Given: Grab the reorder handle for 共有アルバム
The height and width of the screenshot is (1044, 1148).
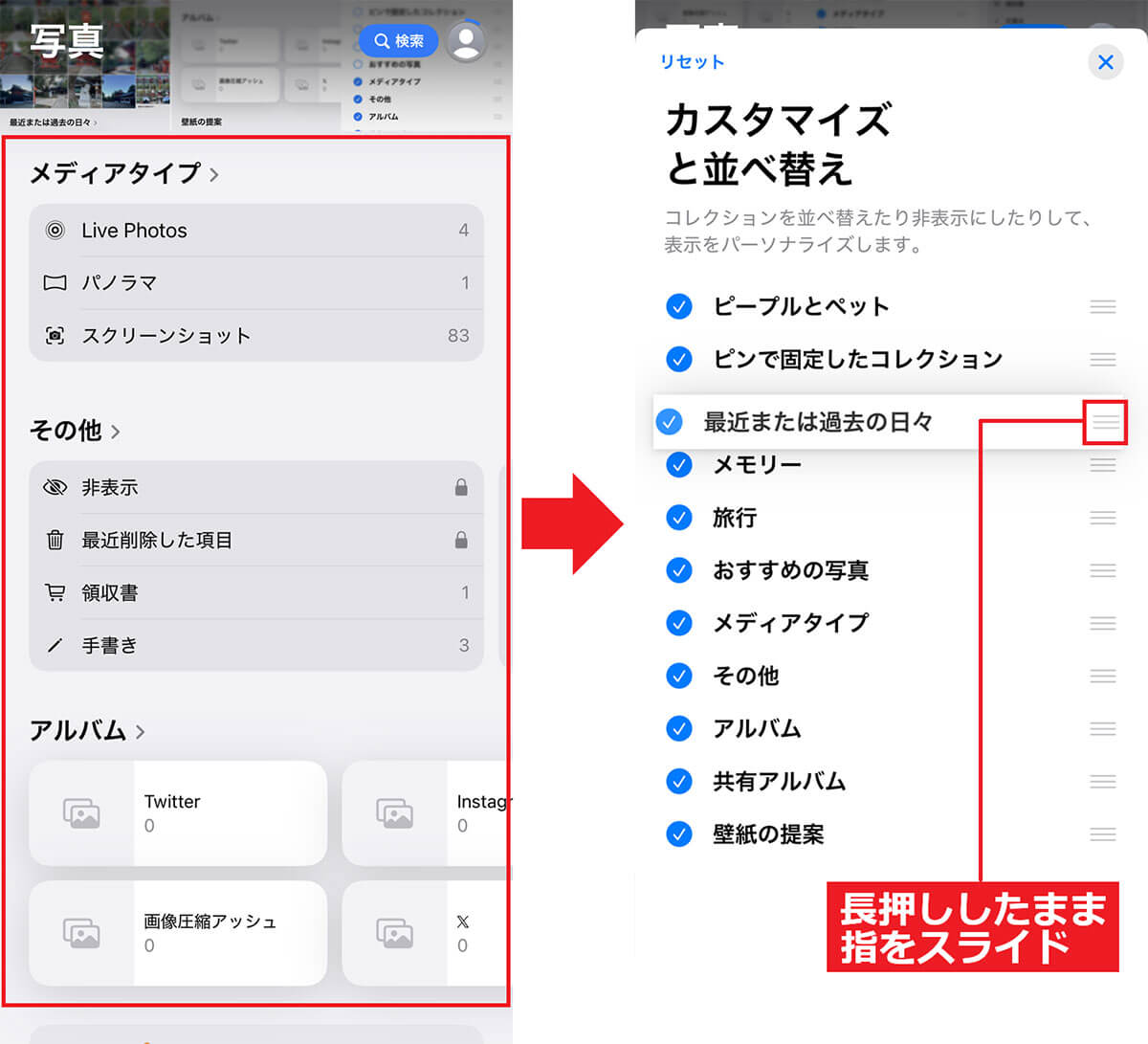Looking at the screenshot, I should 1103,782.
